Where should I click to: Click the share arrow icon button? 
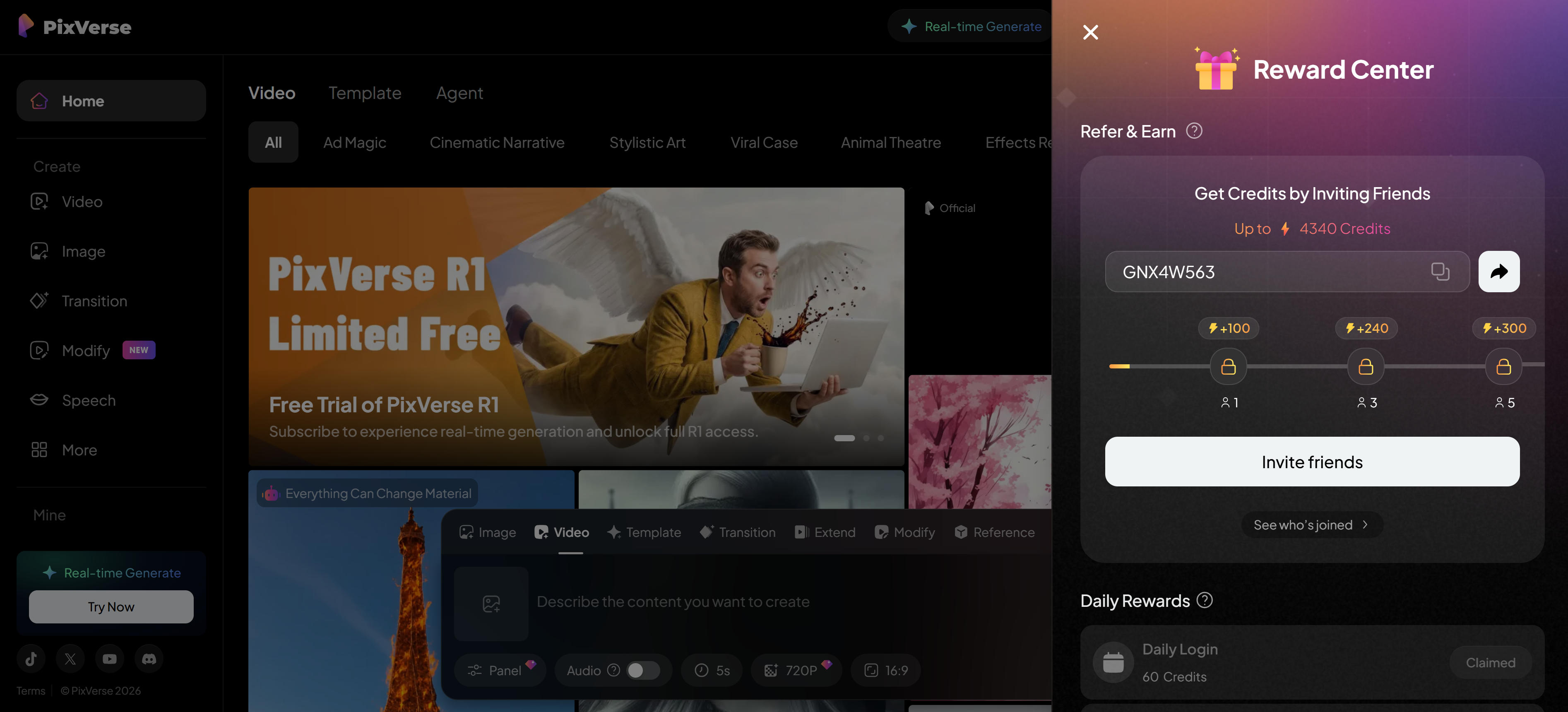tap(1498, 272)
